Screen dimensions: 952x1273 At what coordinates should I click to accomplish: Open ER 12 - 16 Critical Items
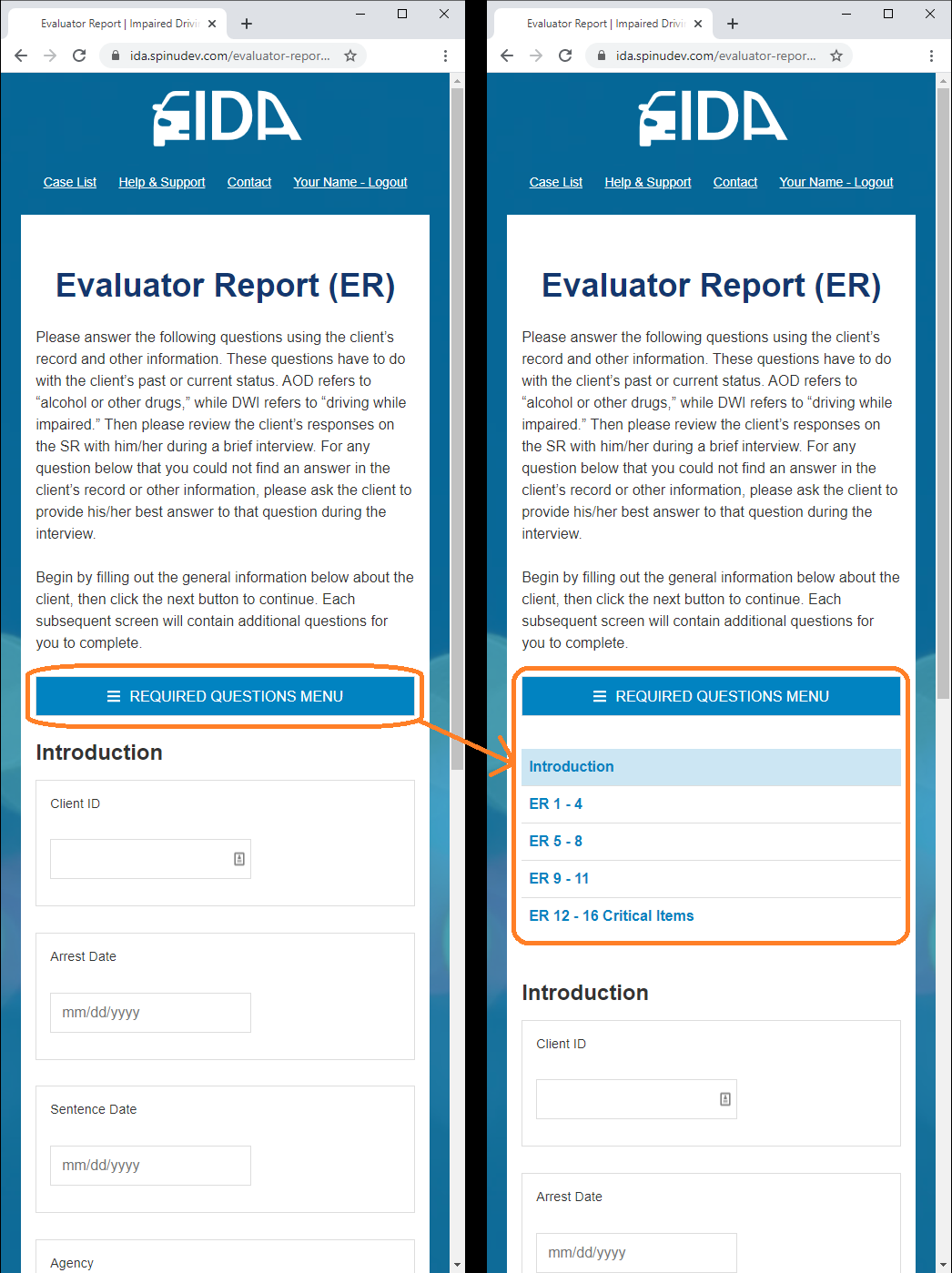[x=612, y=916]
